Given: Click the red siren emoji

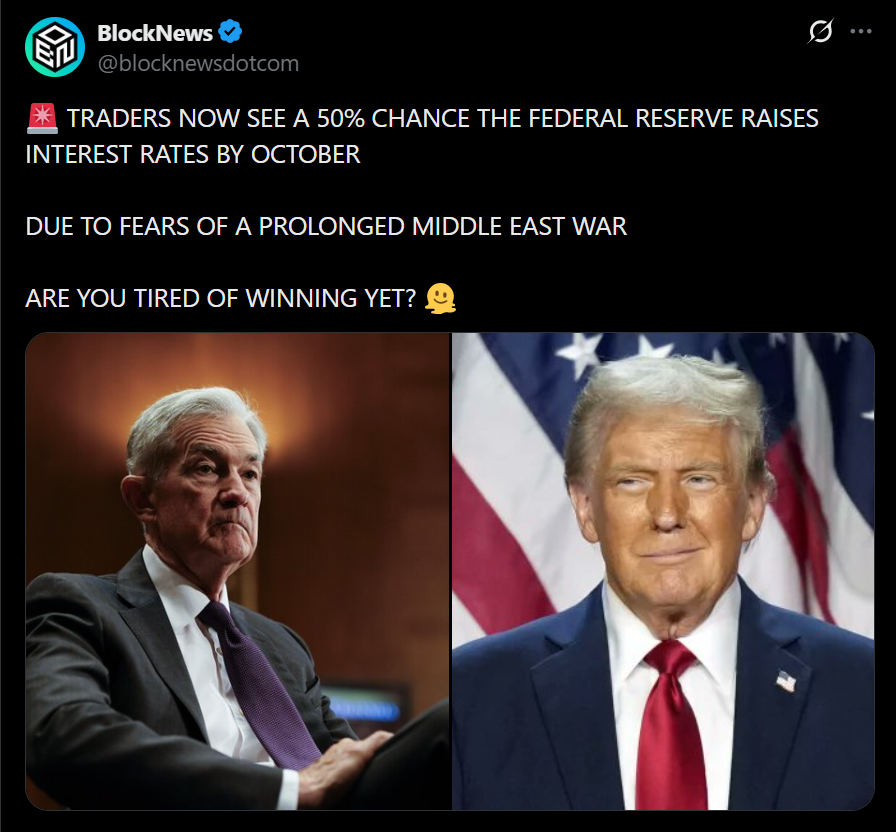Looking at the screenshot, I should click(42, 118).
